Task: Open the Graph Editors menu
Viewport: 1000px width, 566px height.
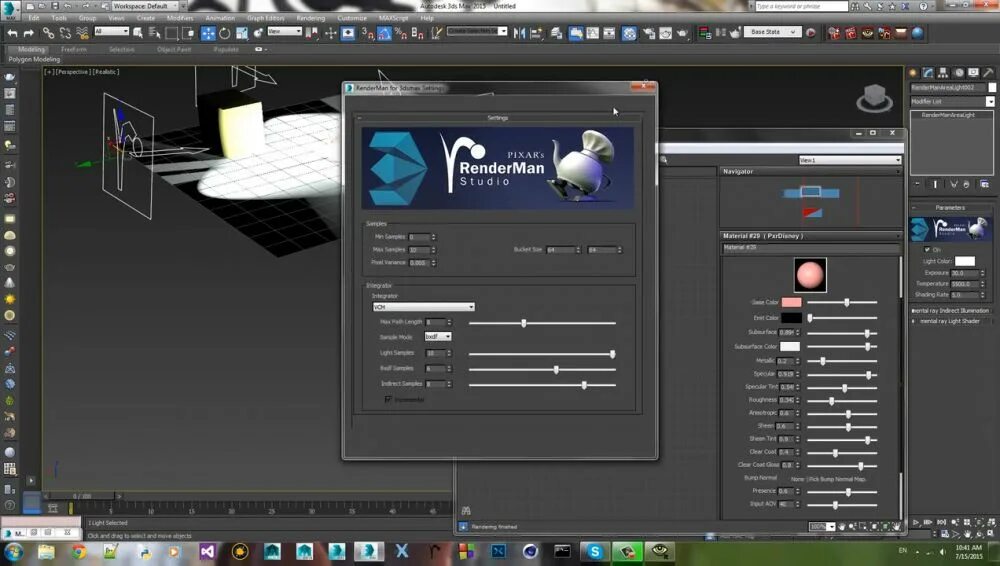Action: [266, 18]
